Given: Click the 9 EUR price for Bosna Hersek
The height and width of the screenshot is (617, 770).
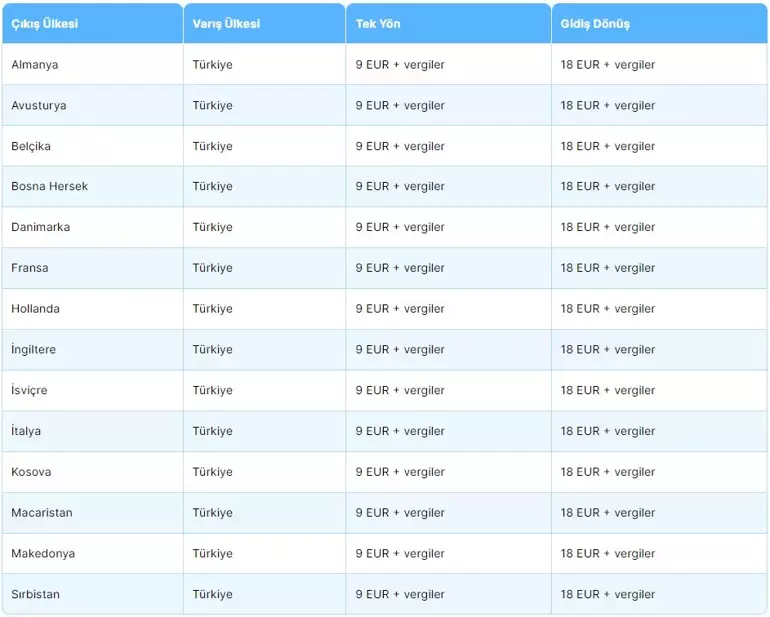Looking at the screenshot, I should pos(400,186).
